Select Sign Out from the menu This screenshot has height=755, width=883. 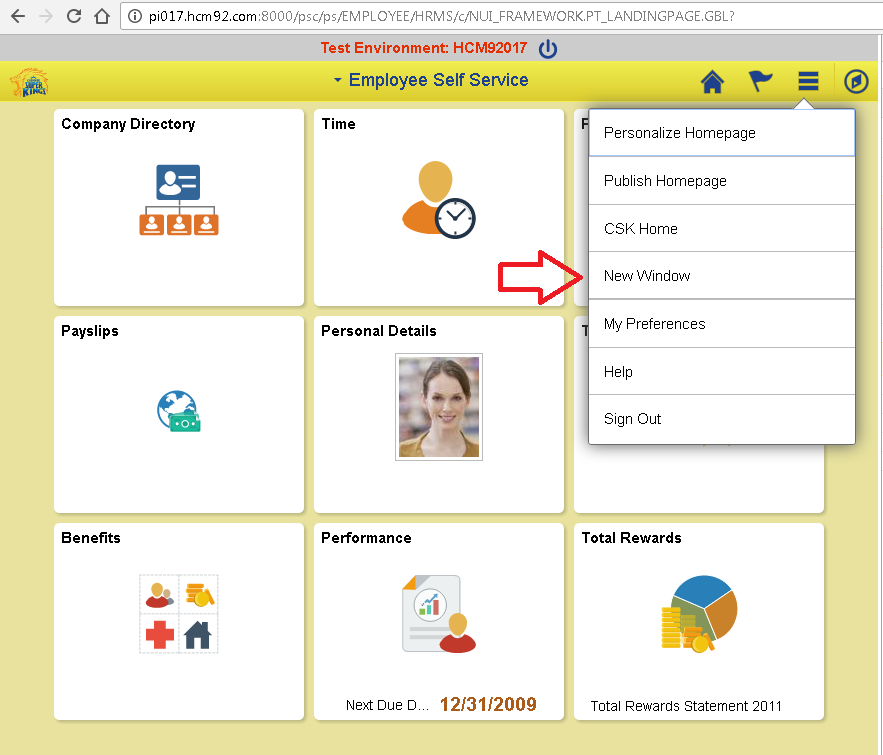(632, 418)
